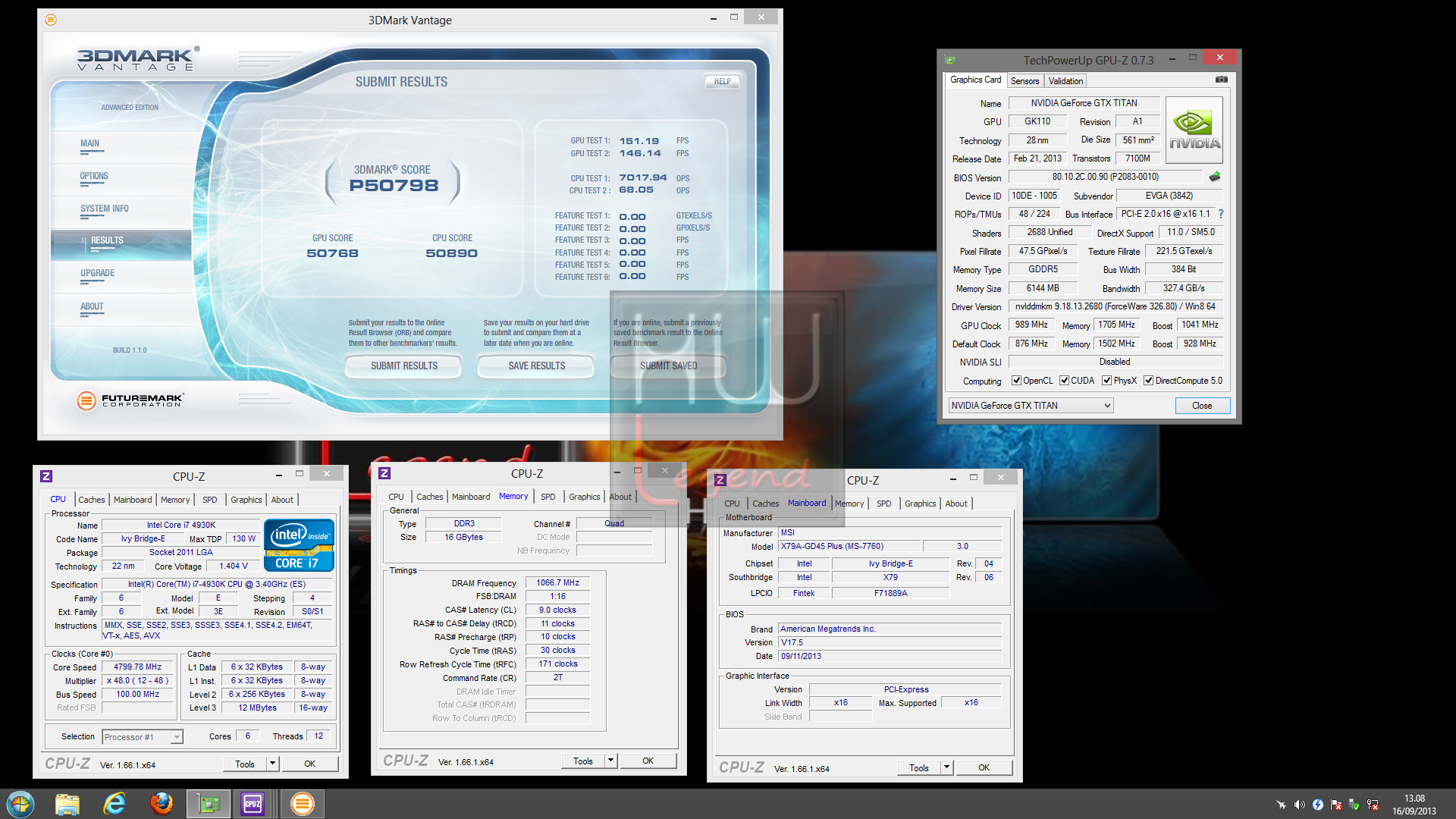
Task: Switch to the GPU-Z taskbar button
Action: 209,804
